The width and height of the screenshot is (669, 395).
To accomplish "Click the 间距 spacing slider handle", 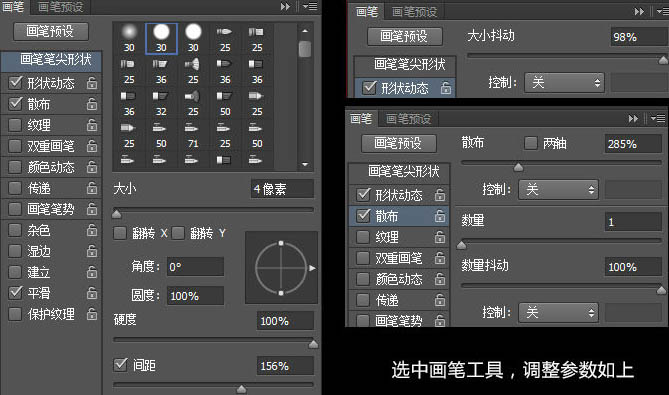I will click(x=241, y=388).
